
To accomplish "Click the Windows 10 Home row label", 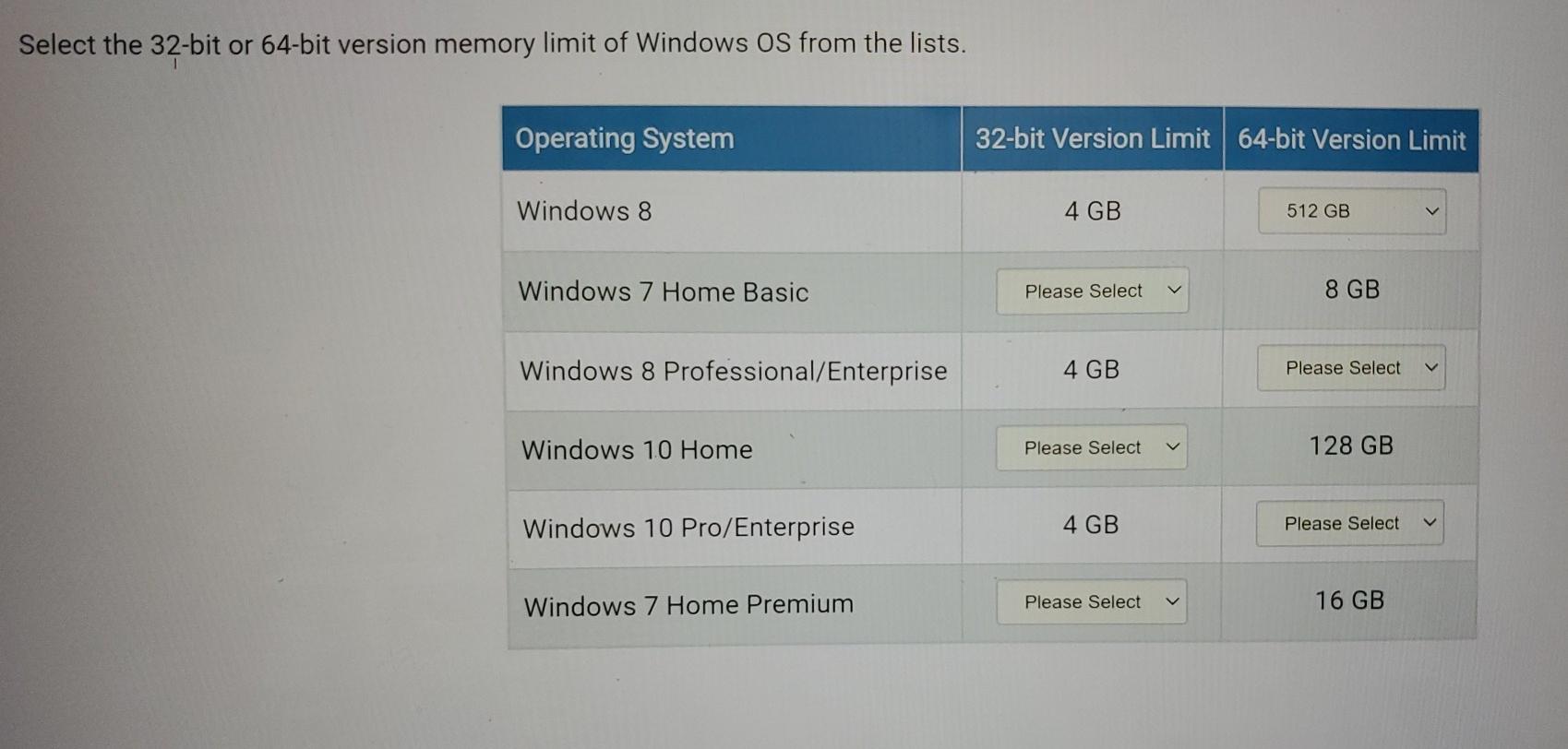I will click(637, 449).
